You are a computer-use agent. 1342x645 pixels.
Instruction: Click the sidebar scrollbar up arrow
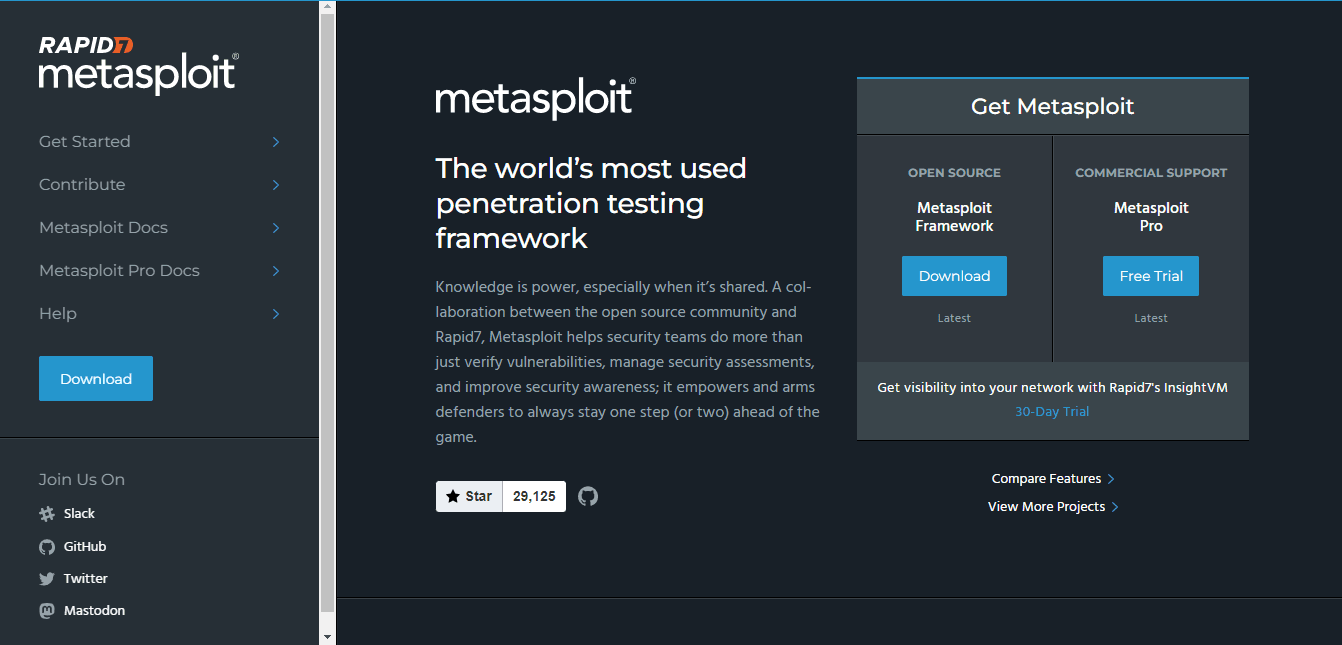(x=328, y=7)
